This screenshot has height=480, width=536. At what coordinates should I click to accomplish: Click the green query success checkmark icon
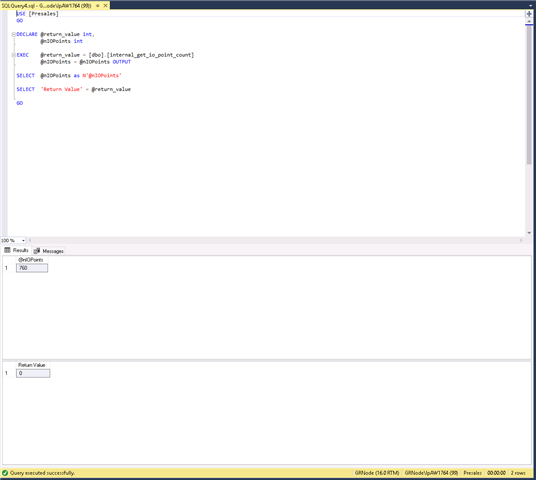coord(5,473)
